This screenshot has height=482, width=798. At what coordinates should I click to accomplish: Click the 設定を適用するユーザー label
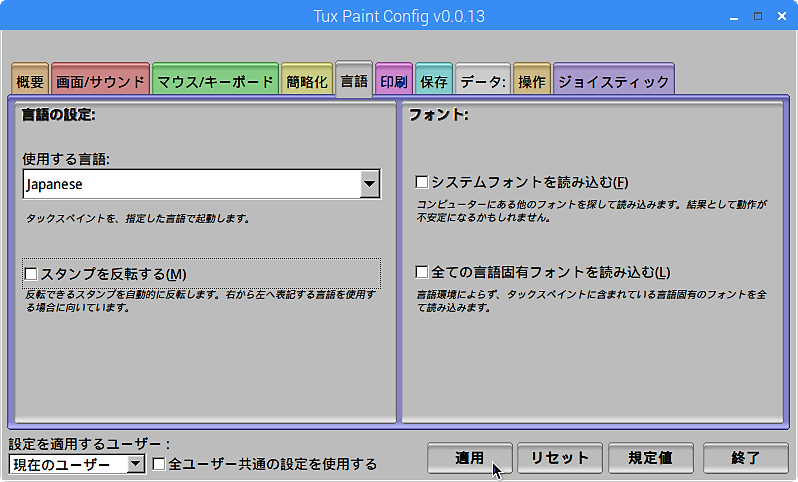89,444
